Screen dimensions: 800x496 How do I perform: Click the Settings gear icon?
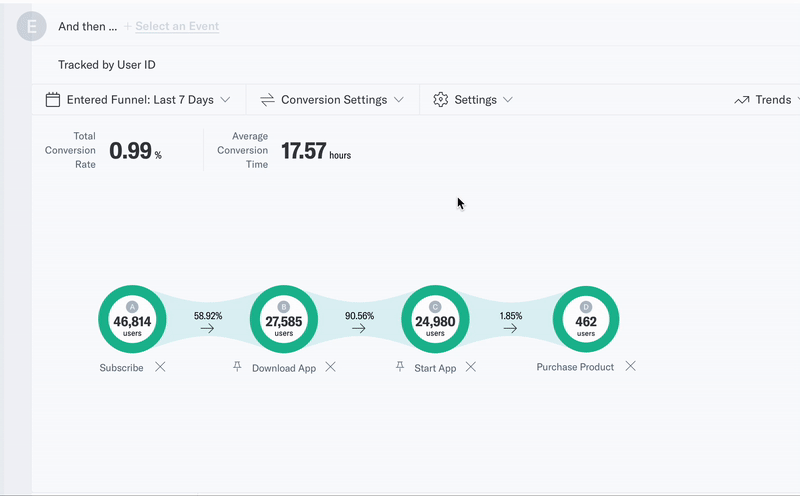coord(440,100)
